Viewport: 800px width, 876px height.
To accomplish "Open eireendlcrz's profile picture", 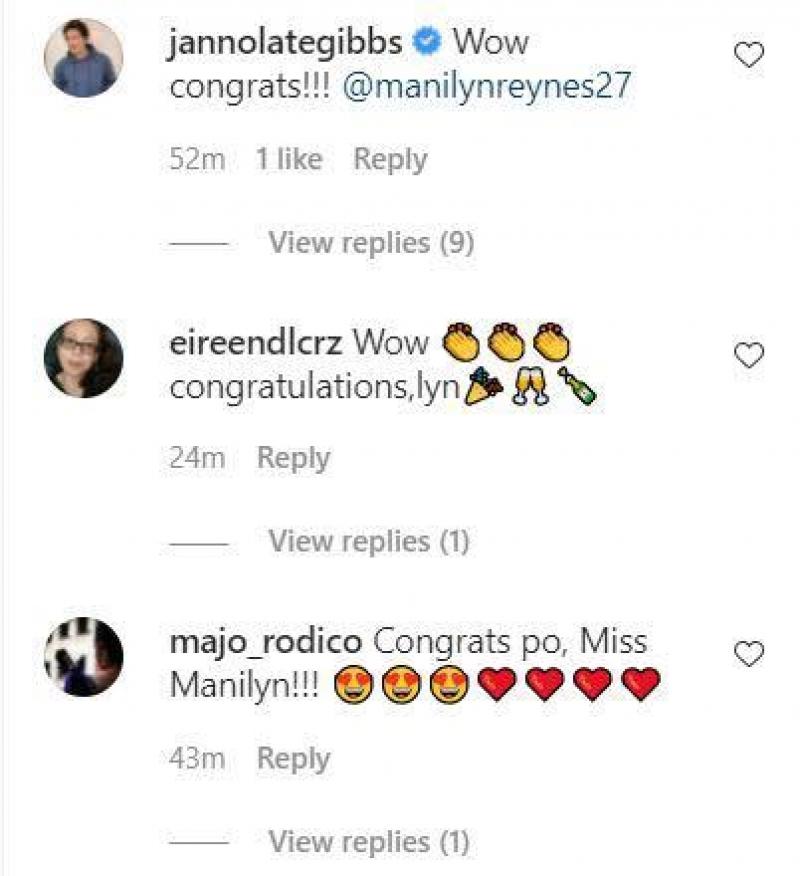I will pyautogui.click(x=82, y=356).
